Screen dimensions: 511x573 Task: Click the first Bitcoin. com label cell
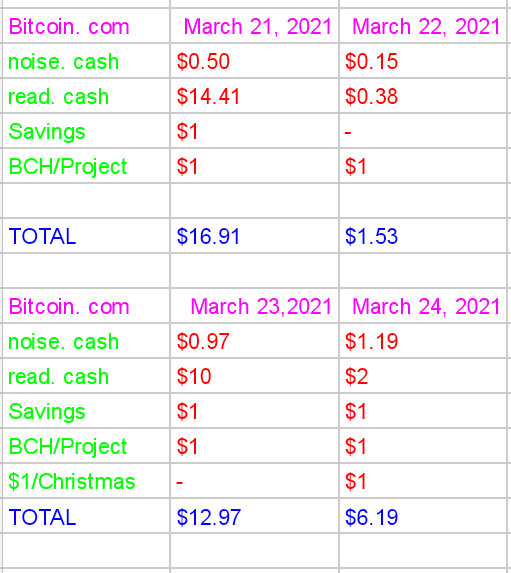click(86, 26)
